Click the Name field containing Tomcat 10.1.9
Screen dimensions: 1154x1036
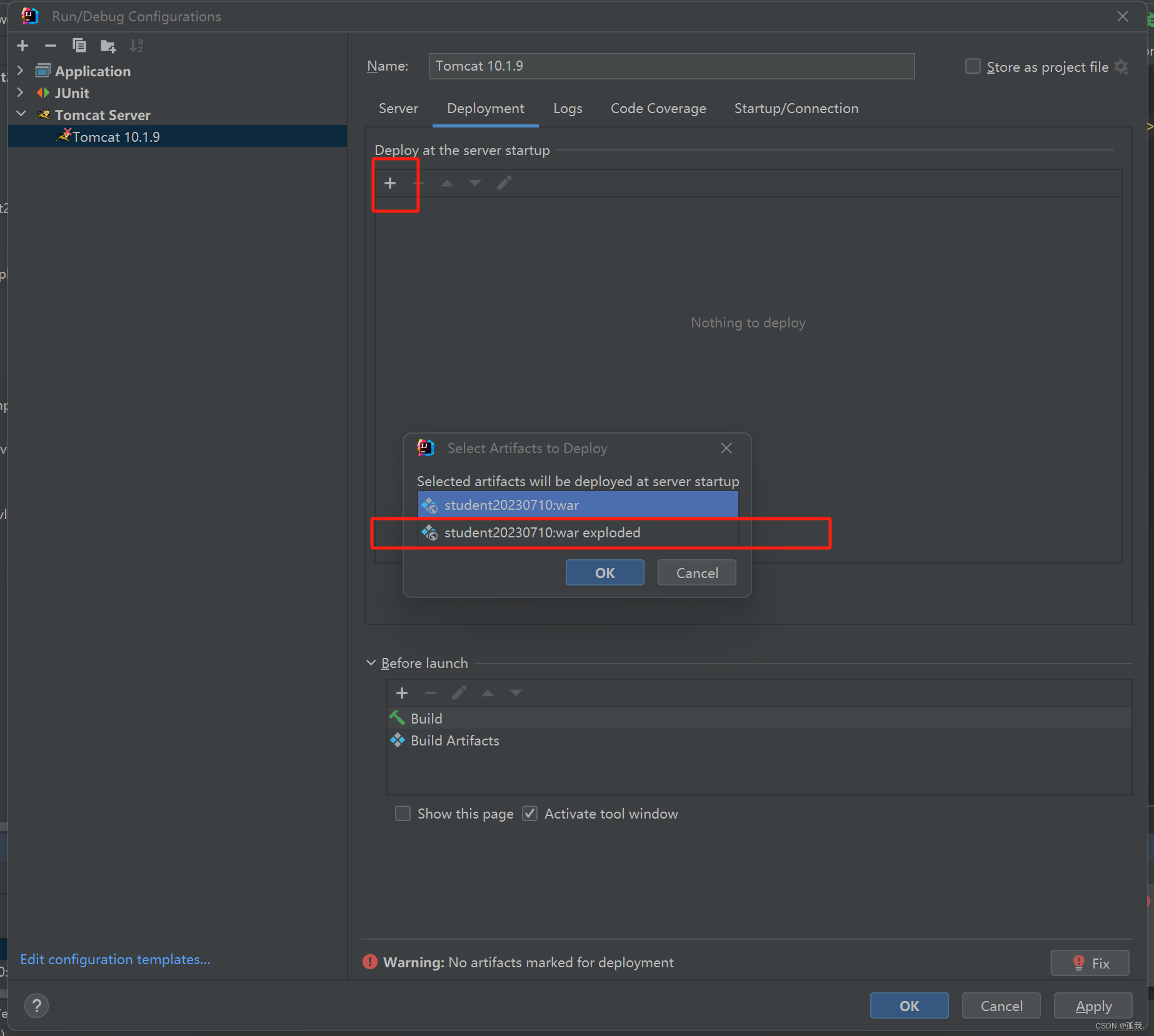click(671, 66)
